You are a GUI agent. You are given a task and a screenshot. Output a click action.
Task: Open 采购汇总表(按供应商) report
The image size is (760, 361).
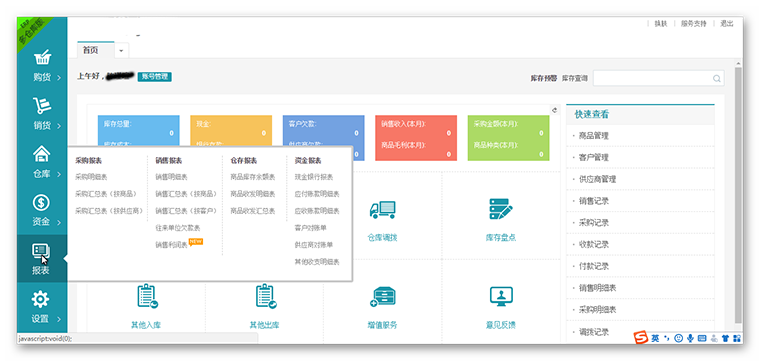click(x=110, y=211)
